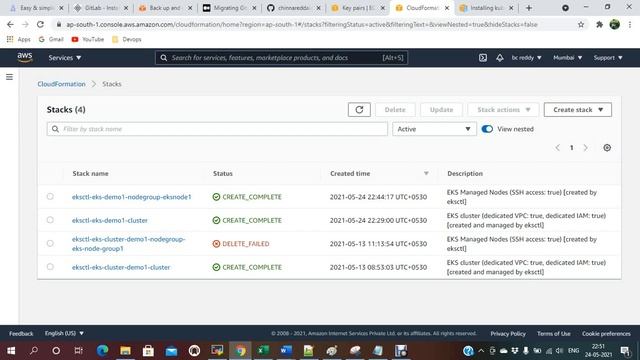
Task: Open Task View from taskbar
Action: [x=78, y=350]
